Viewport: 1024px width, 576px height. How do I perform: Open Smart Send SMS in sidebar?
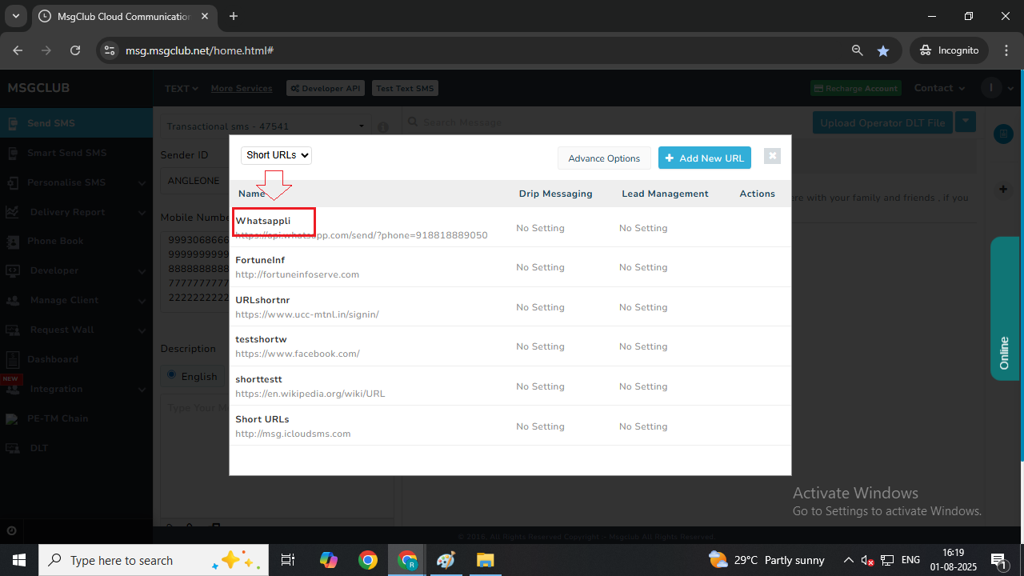[x=76, y=153]
